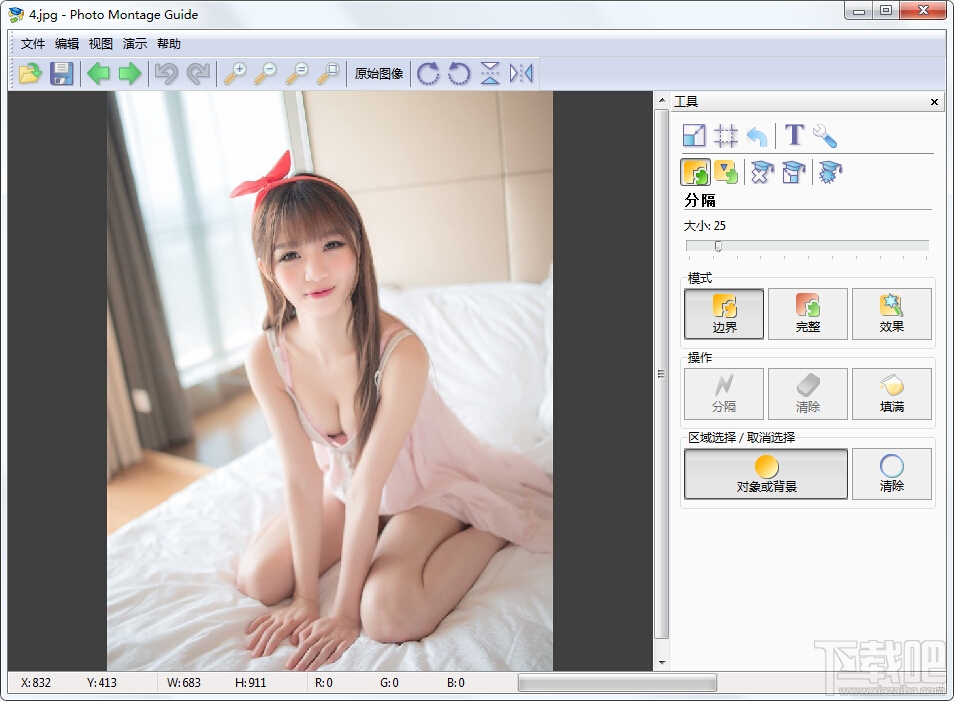Choose 对象或背景 region selection
954x701 pixels.
766,474
